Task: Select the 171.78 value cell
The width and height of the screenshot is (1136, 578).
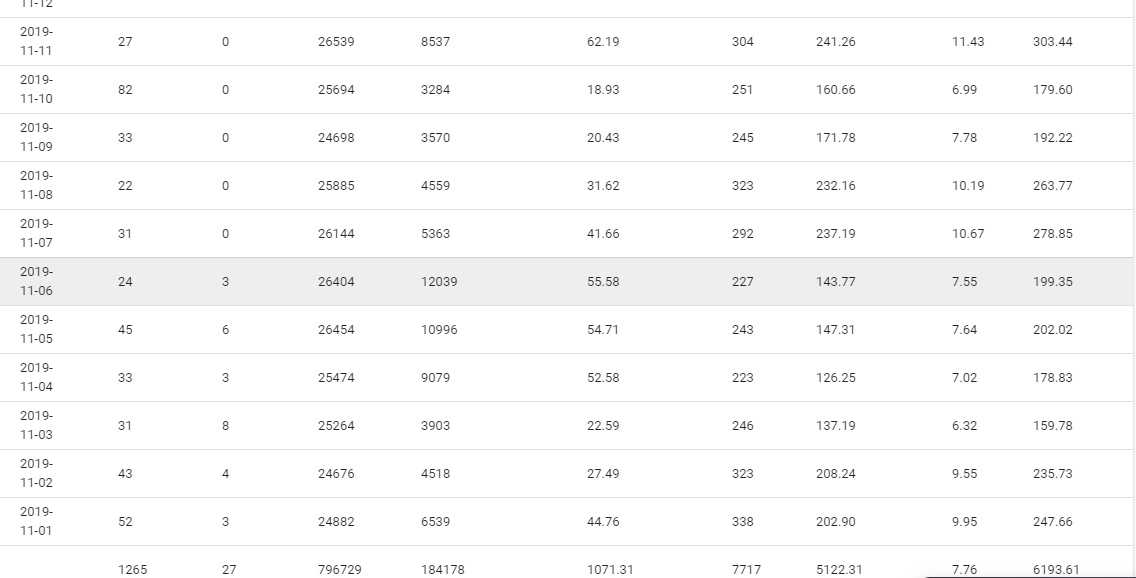Action: click(x=836, y=138)
